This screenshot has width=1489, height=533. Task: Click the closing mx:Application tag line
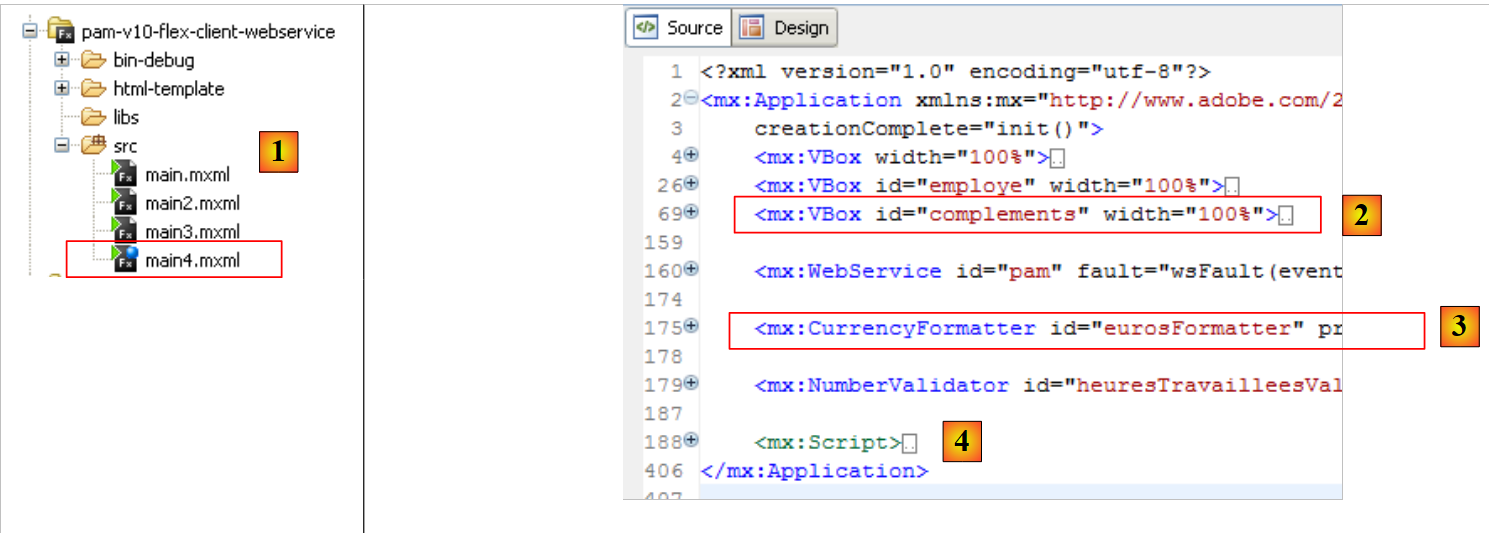815,470
